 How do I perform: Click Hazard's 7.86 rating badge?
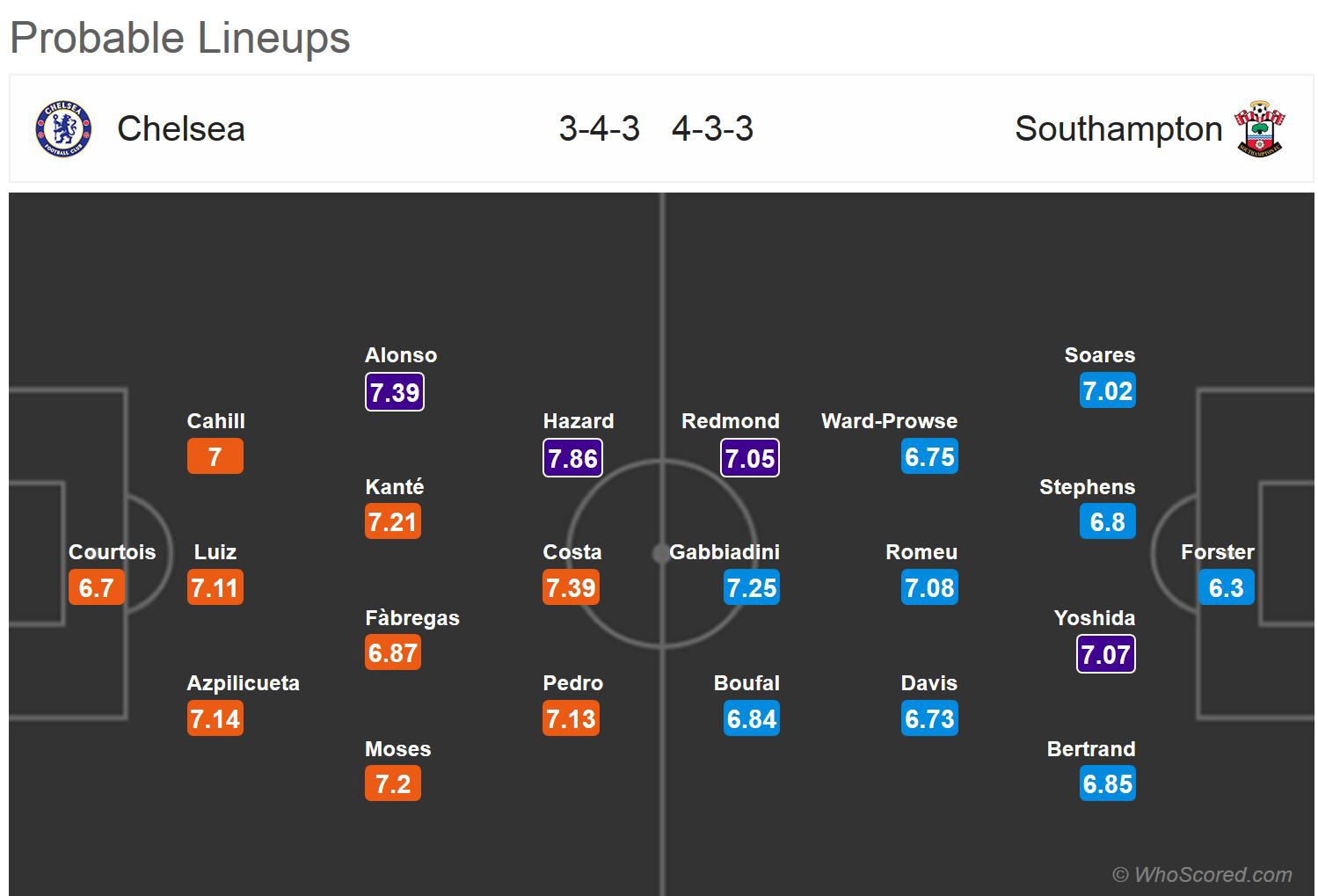pyautogui.click(x=572, y=458)
